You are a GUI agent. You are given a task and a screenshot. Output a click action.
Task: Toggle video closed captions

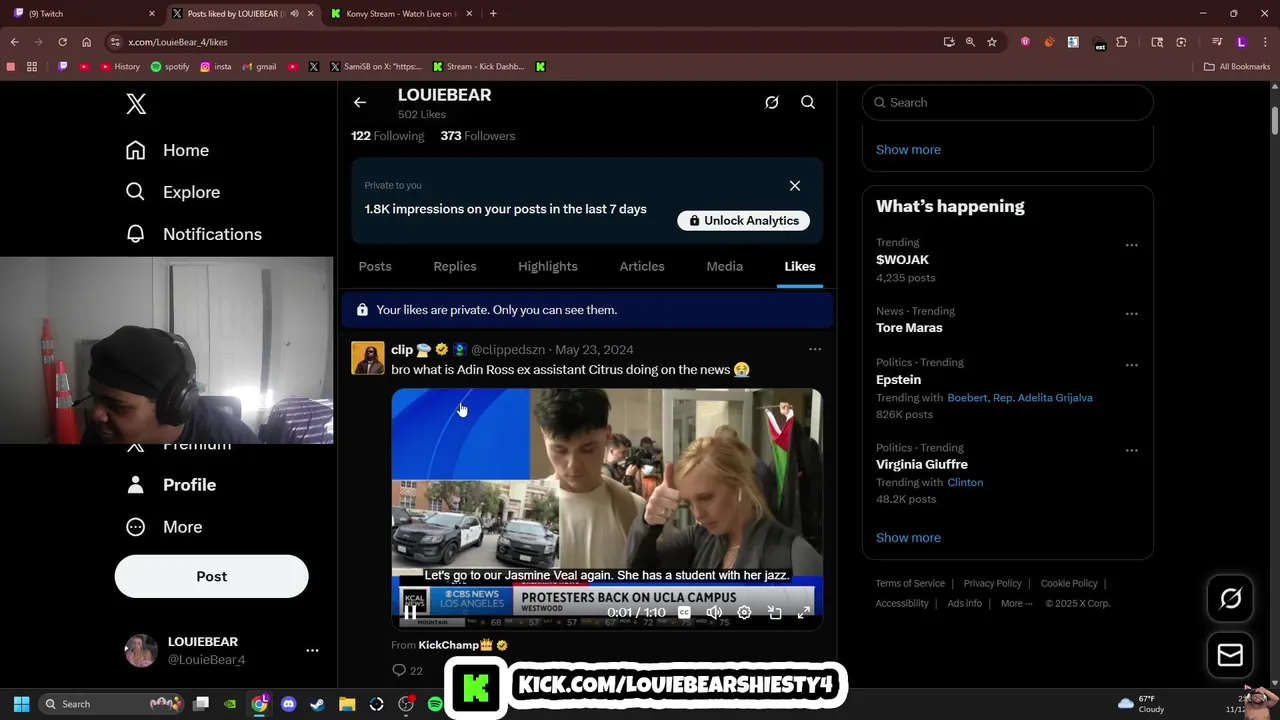(x=684, y=613)
